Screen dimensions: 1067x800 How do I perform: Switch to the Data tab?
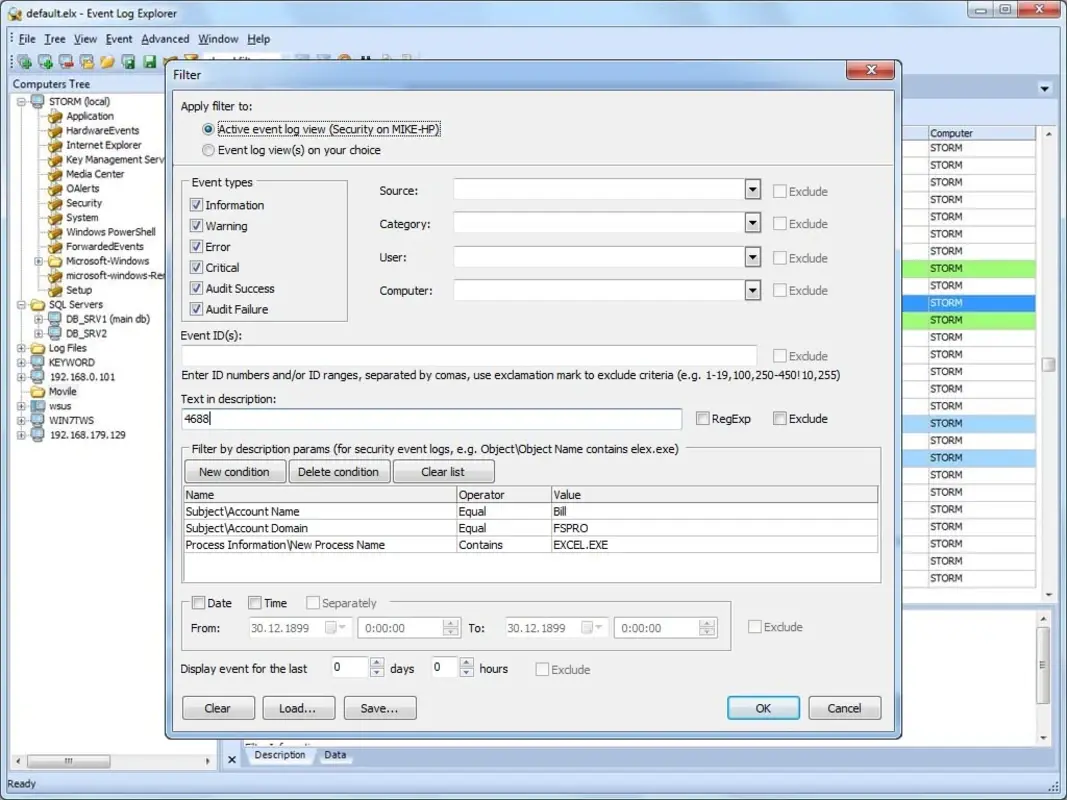pos(336,756)
